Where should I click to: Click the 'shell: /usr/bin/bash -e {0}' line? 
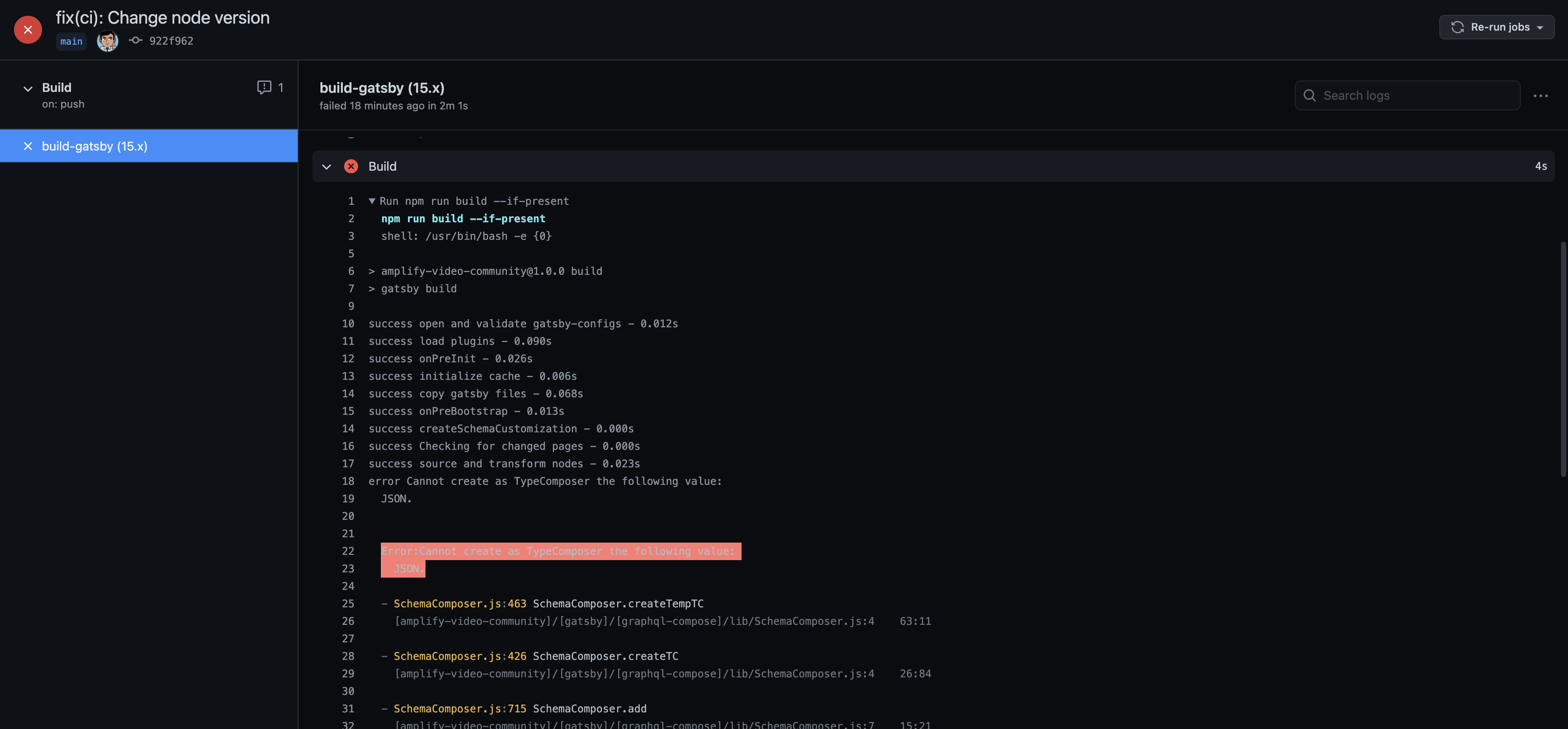click(x=466, y=235)
